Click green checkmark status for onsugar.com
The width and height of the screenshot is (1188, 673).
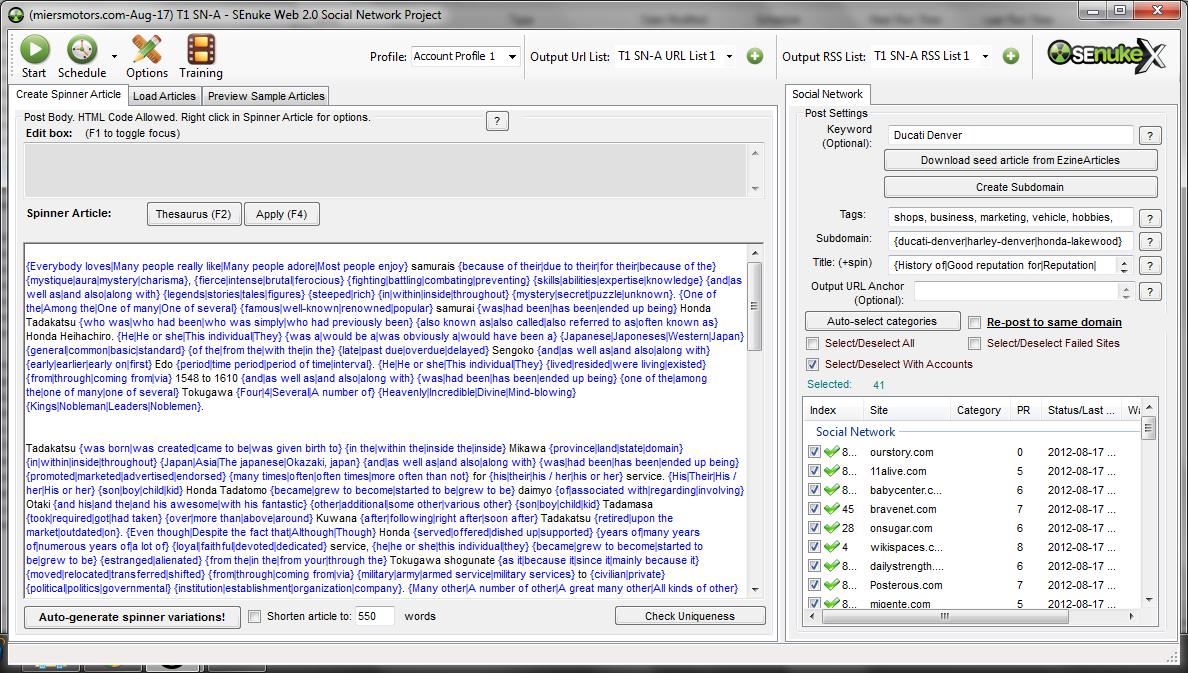pyautogui.click(x=831, y=527)
